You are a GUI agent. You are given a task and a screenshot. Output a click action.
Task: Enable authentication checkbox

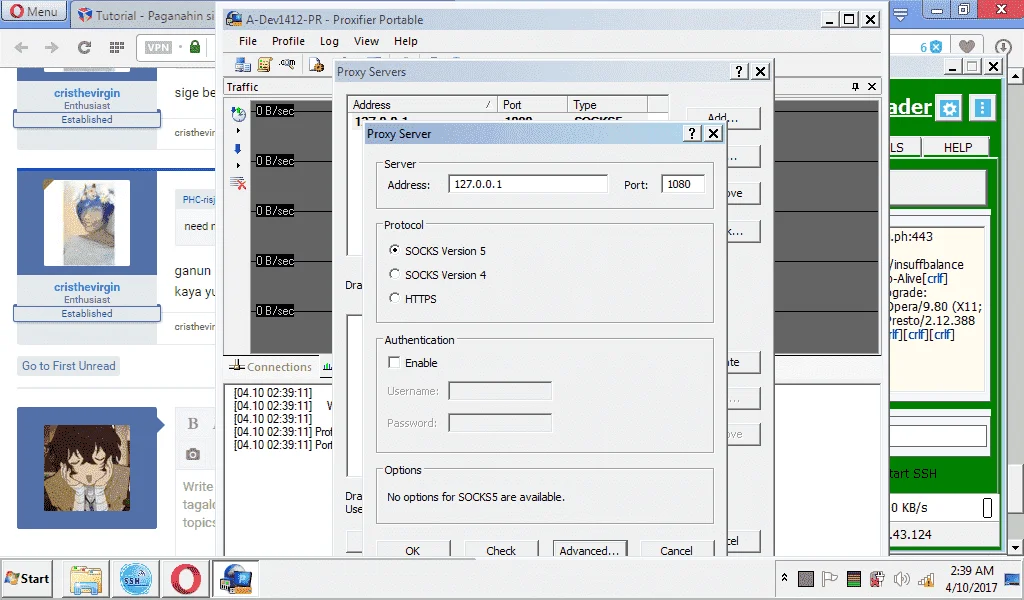click(394, 362)
